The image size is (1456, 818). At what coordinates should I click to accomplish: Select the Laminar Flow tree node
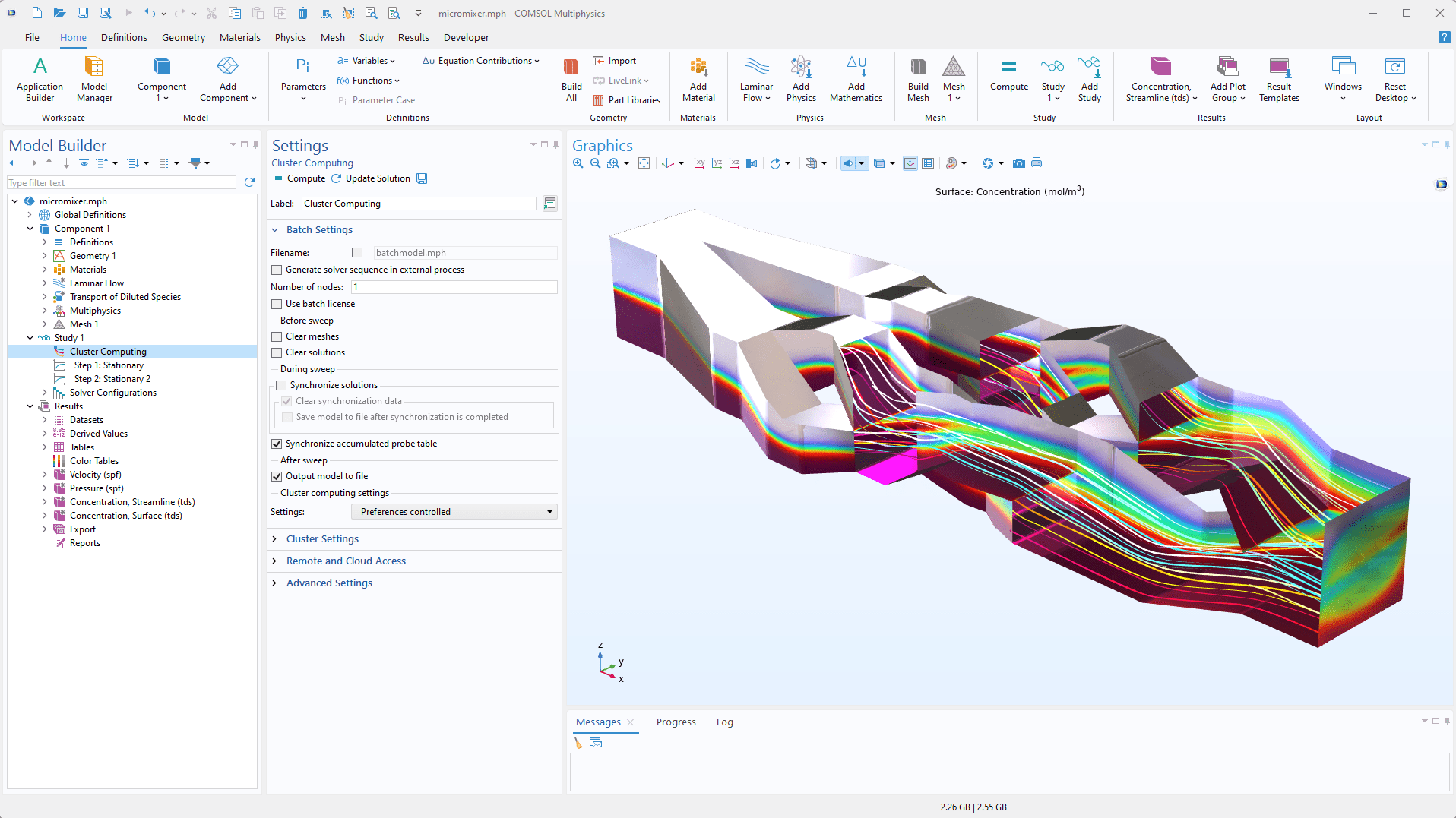(x=97, y=283)
